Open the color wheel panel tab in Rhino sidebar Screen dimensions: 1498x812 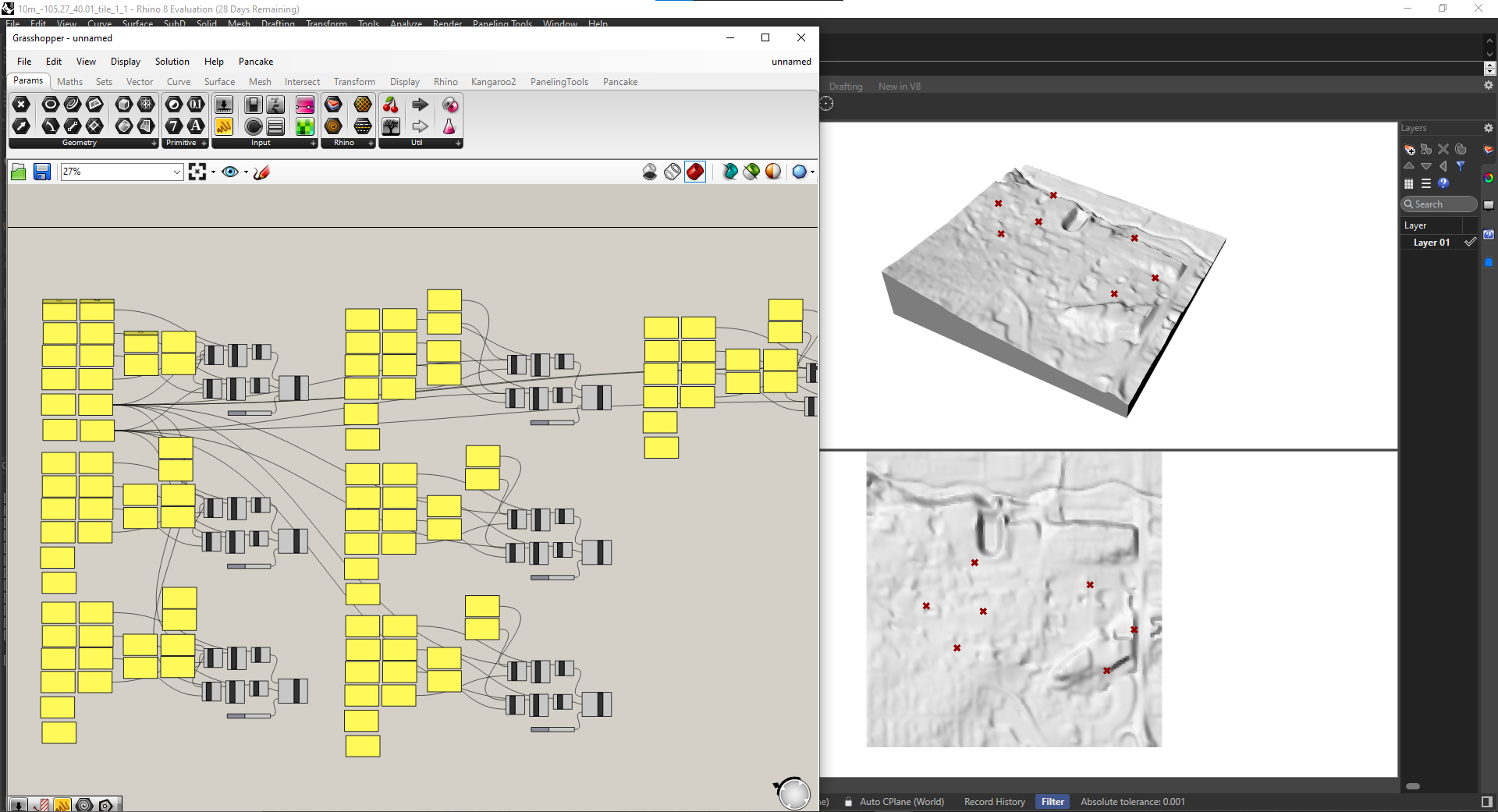pyautogui.click(x=1489, y=178)
